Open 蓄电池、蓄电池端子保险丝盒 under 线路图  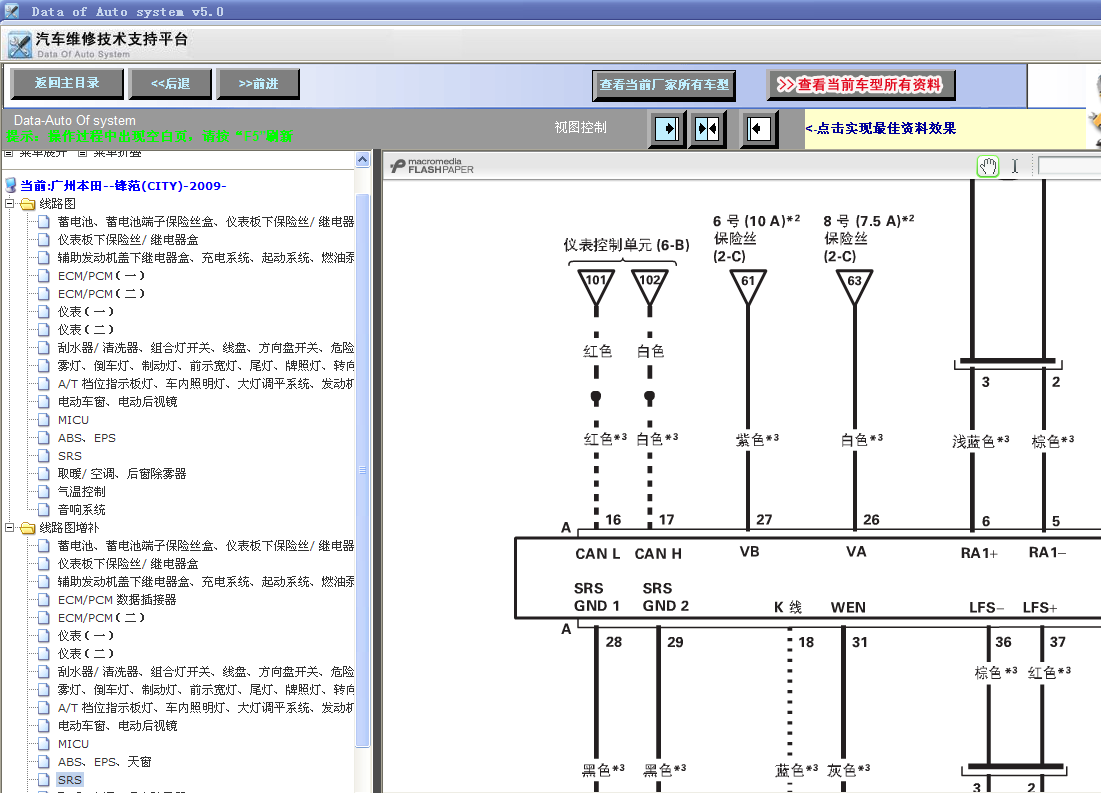[x=206, y=222]
